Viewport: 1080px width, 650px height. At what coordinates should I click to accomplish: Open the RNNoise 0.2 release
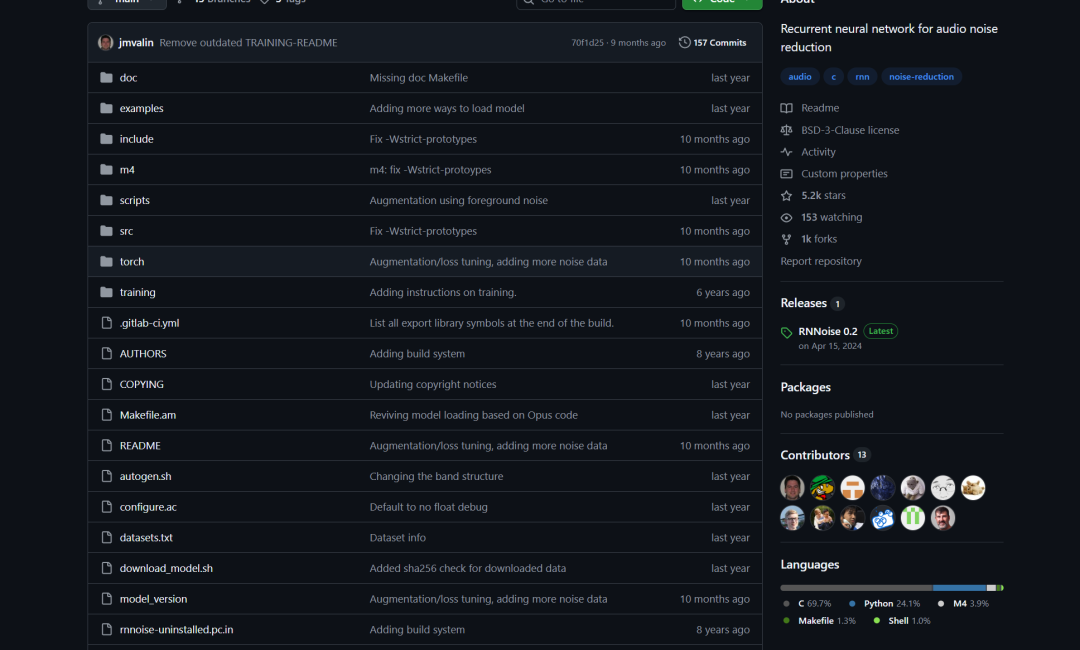tap(827, 331)
